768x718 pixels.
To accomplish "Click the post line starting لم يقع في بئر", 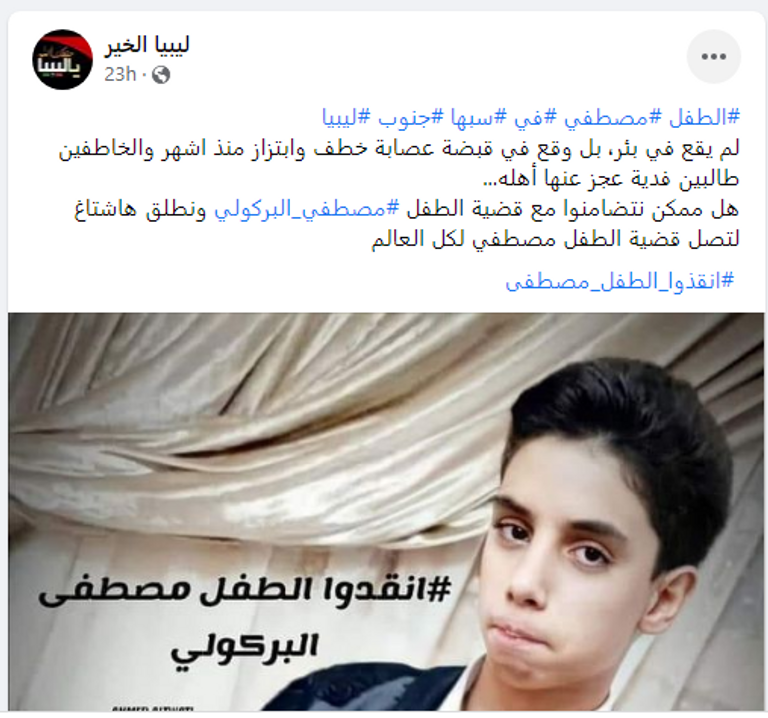I will click(399, 149).
